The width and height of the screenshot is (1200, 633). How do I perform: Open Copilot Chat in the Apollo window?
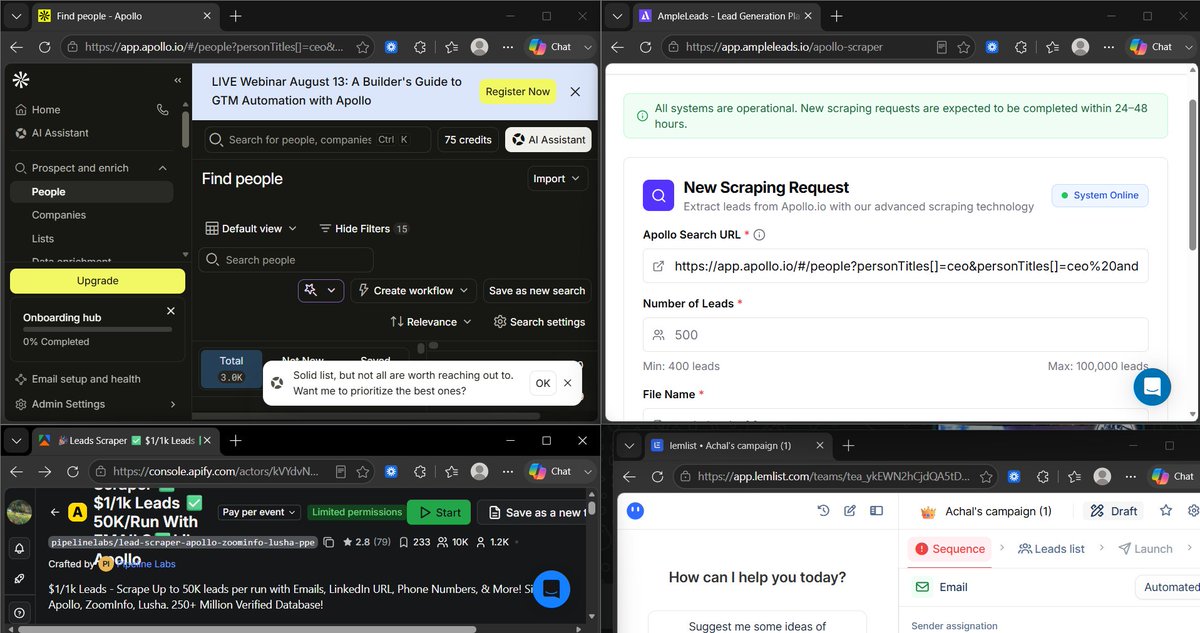coord(550,47)
